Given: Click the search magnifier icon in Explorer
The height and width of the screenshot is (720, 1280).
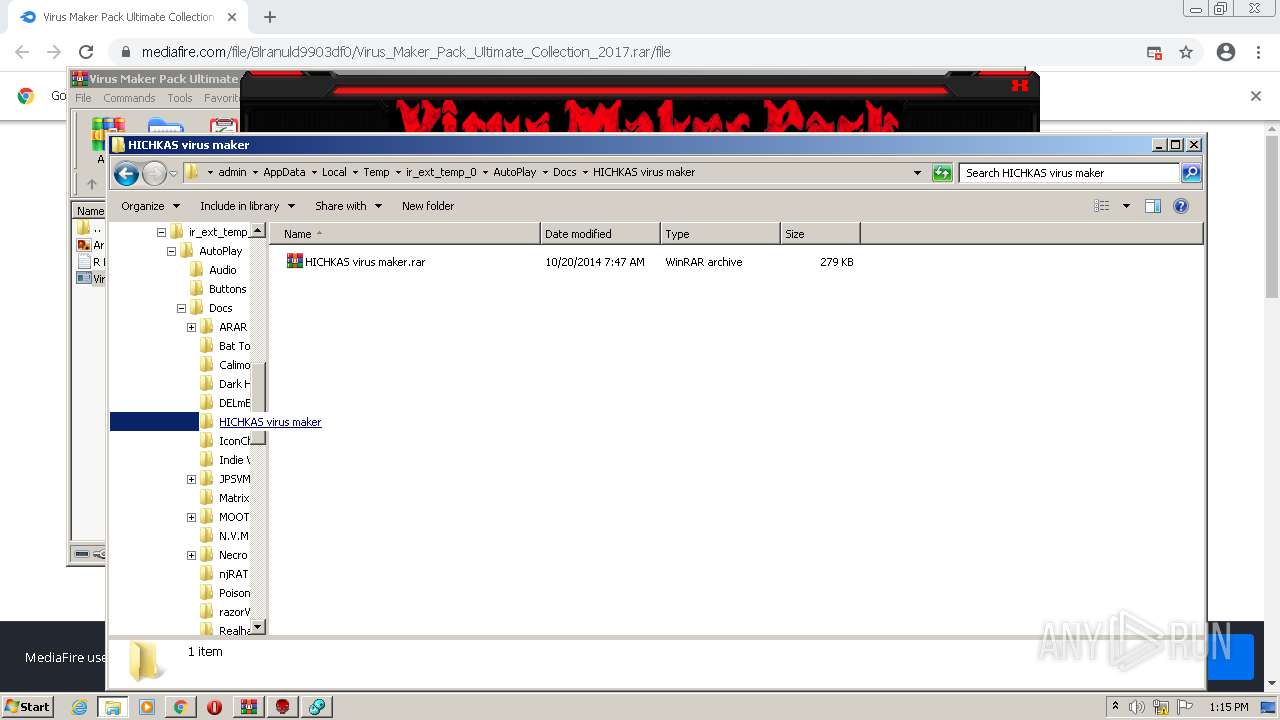Looking at the screenshot, I should point(1190,173).
